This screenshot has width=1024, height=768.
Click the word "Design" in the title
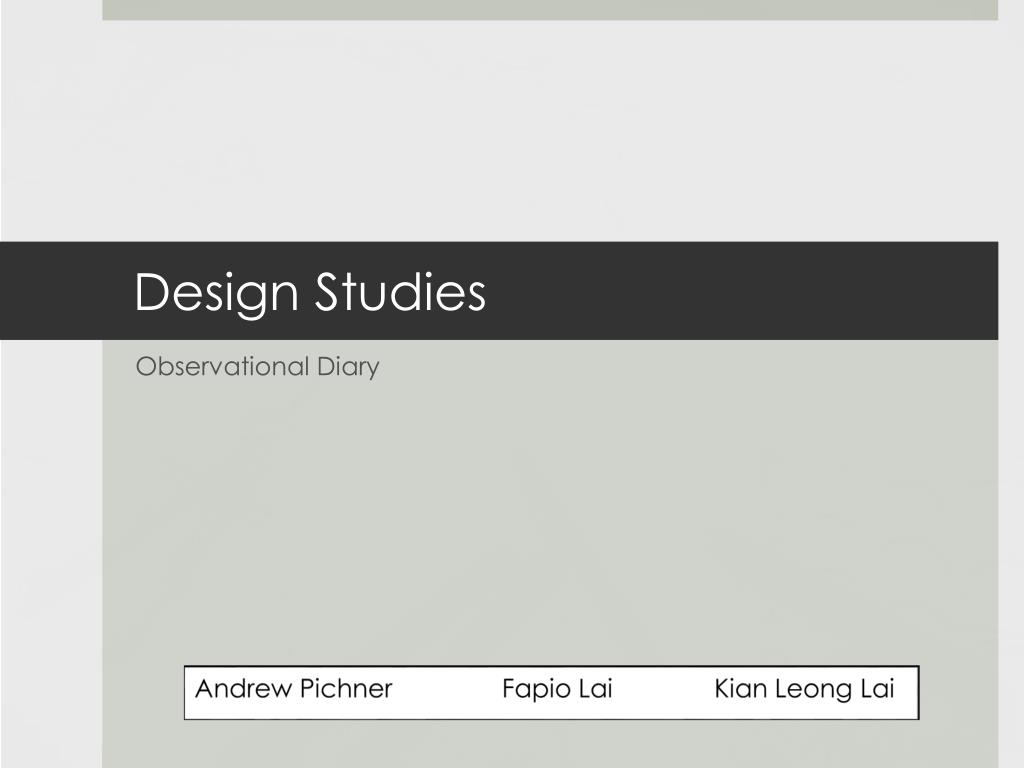click(x=216, y=293)
